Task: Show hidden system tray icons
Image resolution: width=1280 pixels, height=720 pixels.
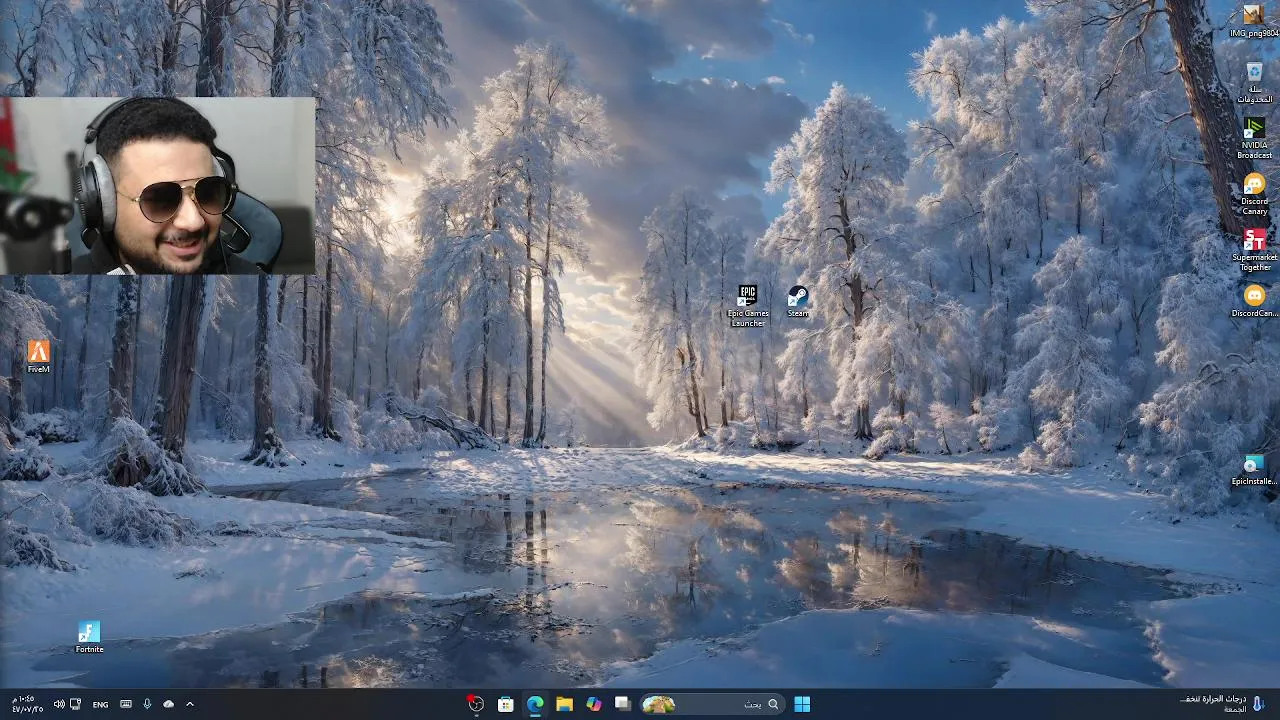Action: [x=189, y=704]
